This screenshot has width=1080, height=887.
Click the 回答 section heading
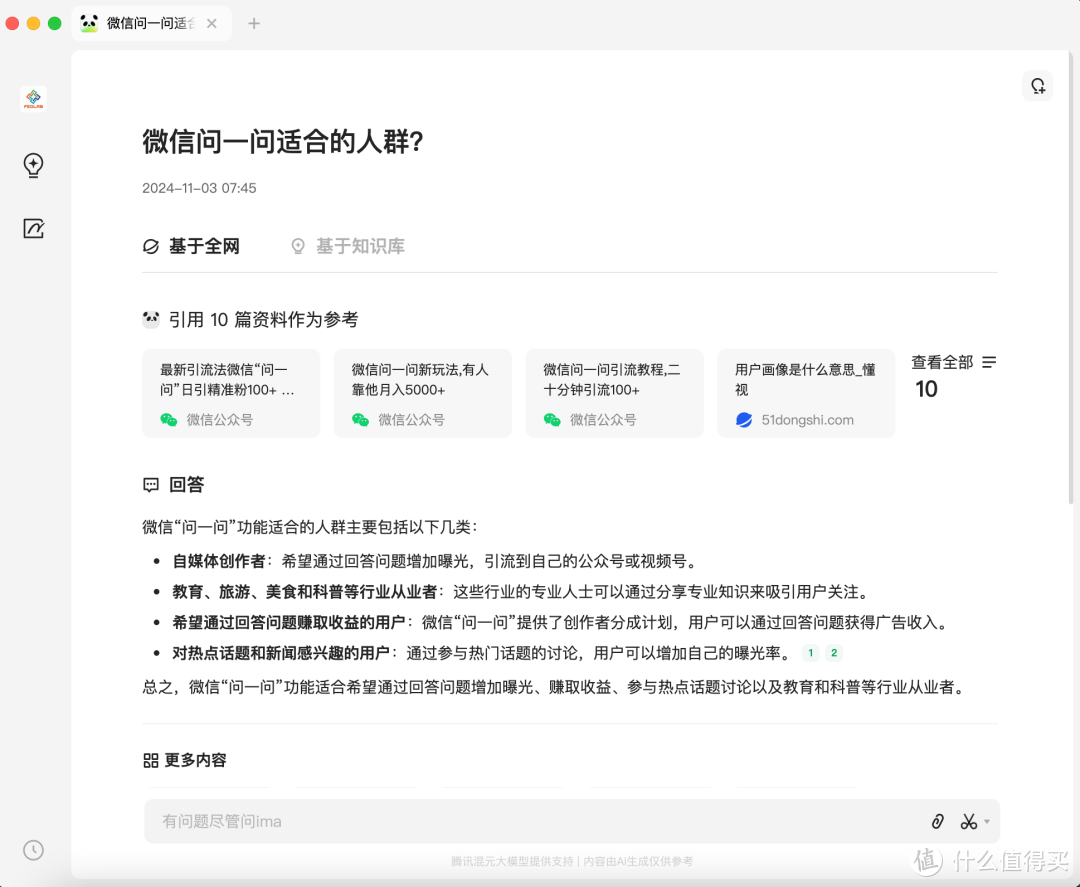pos(187,485)
